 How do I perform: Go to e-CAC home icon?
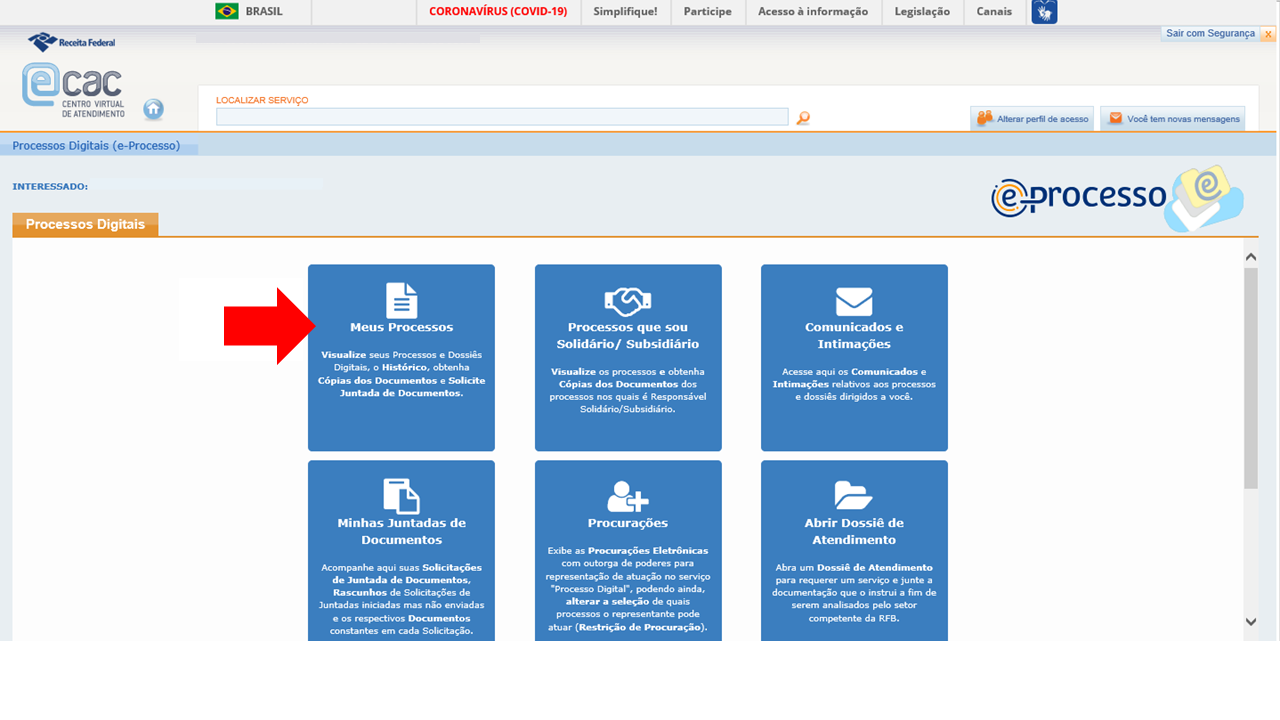click(153, 109)
